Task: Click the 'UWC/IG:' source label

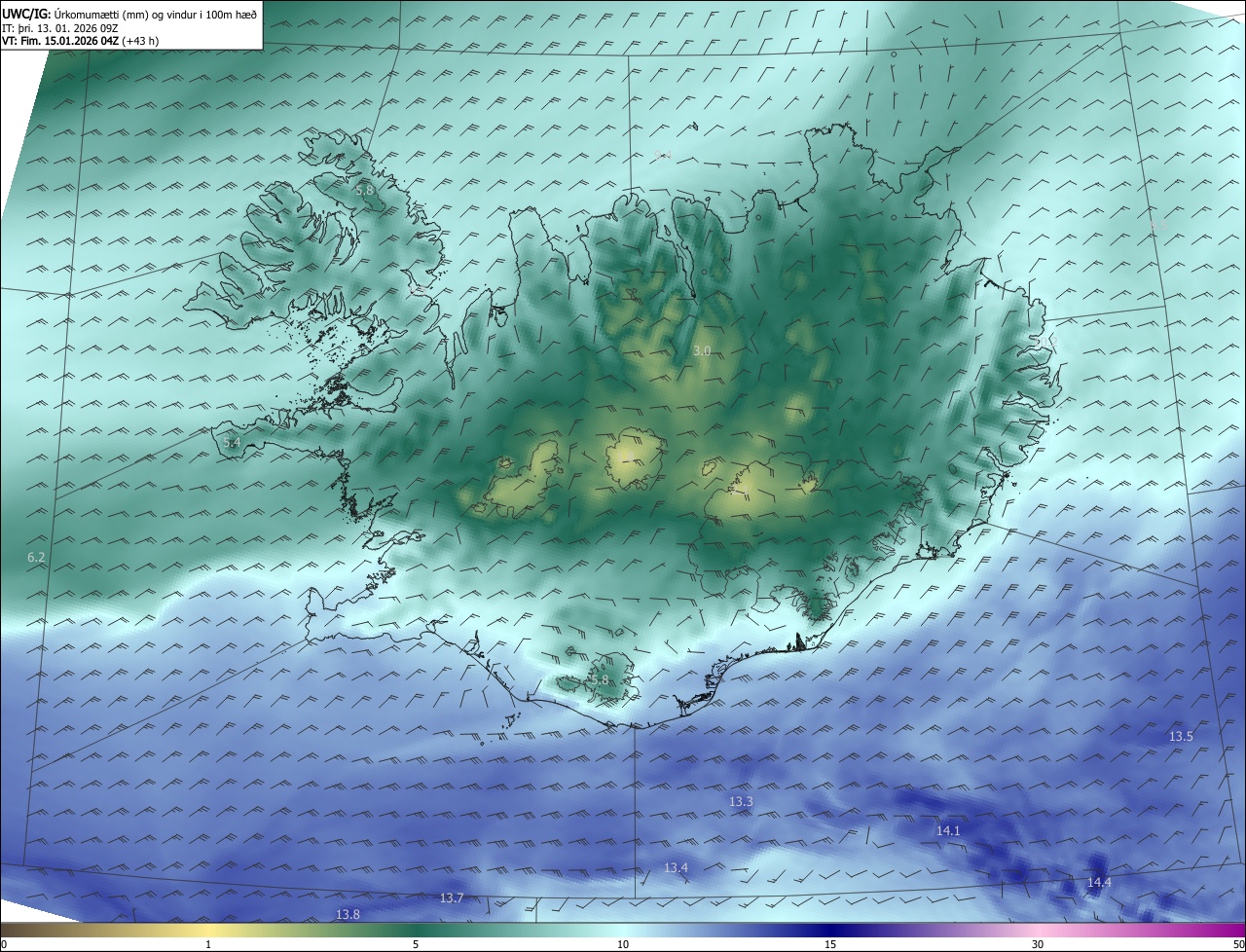Action: point(26,15)
